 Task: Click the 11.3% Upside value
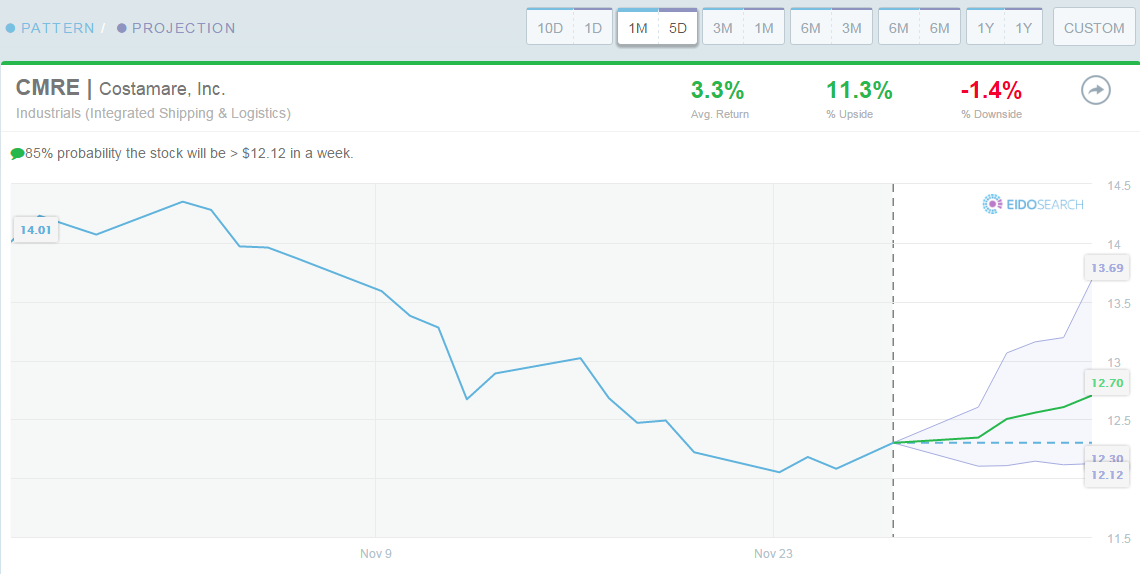click(x=859, y=91)
